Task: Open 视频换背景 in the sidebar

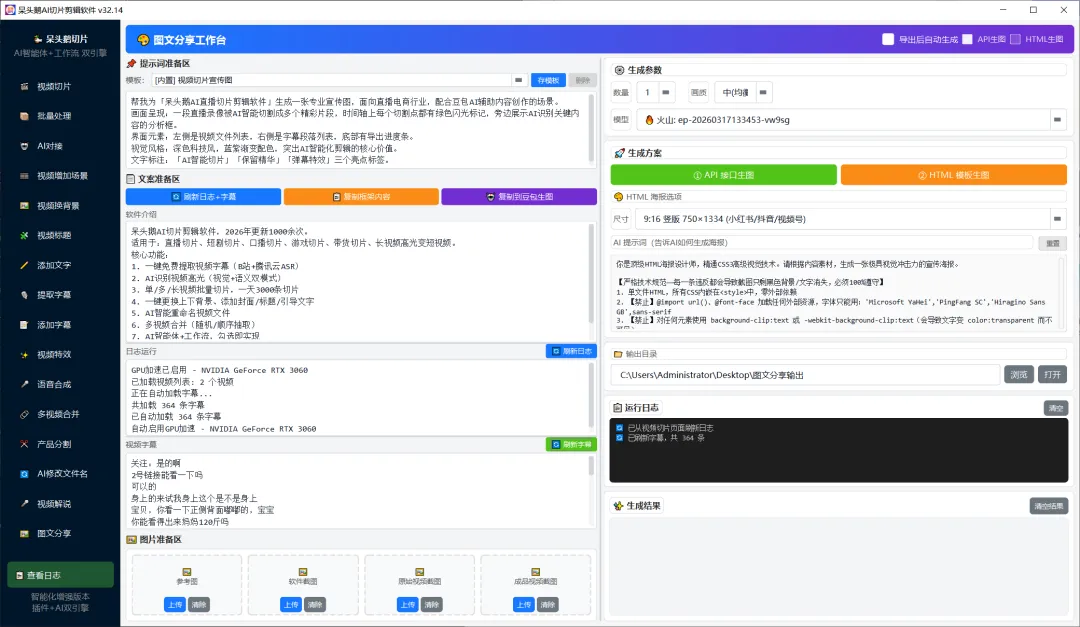Action: pos(60,205)
